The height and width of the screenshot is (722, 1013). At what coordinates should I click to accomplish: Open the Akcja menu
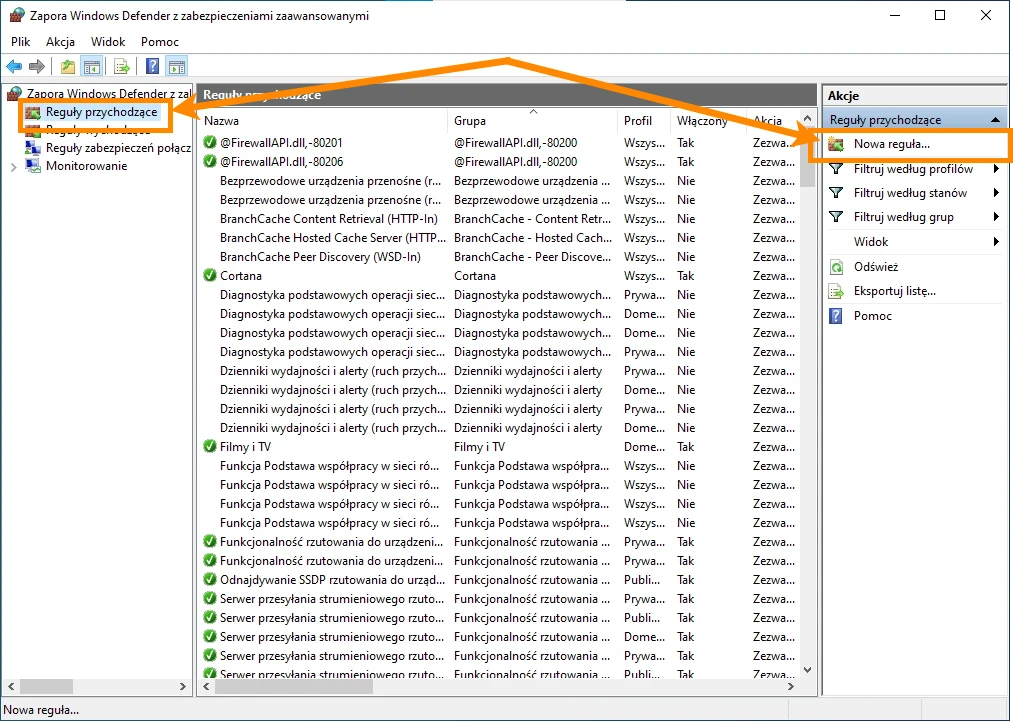pos(61,42)
